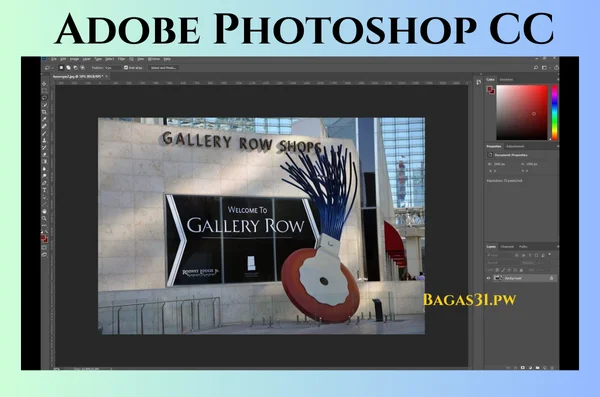Select the Eraser tool
600x397 pixels.
point(44,154)
